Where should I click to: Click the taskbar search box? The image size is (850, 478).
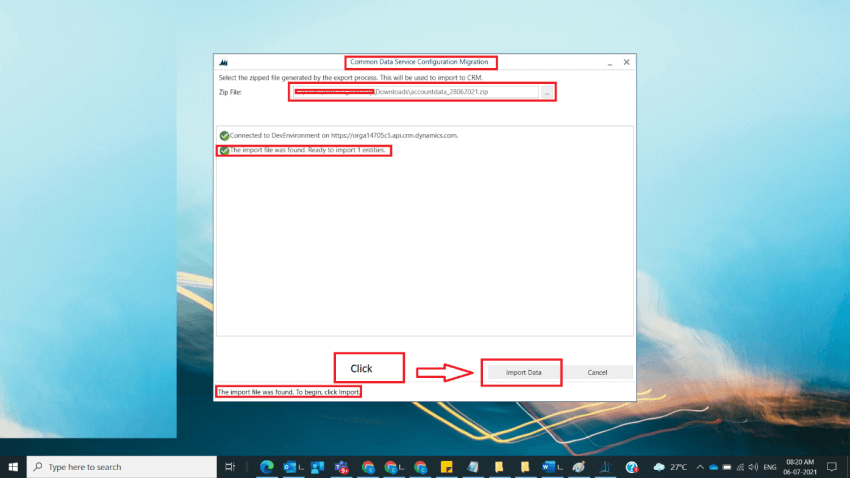(121, 467)
